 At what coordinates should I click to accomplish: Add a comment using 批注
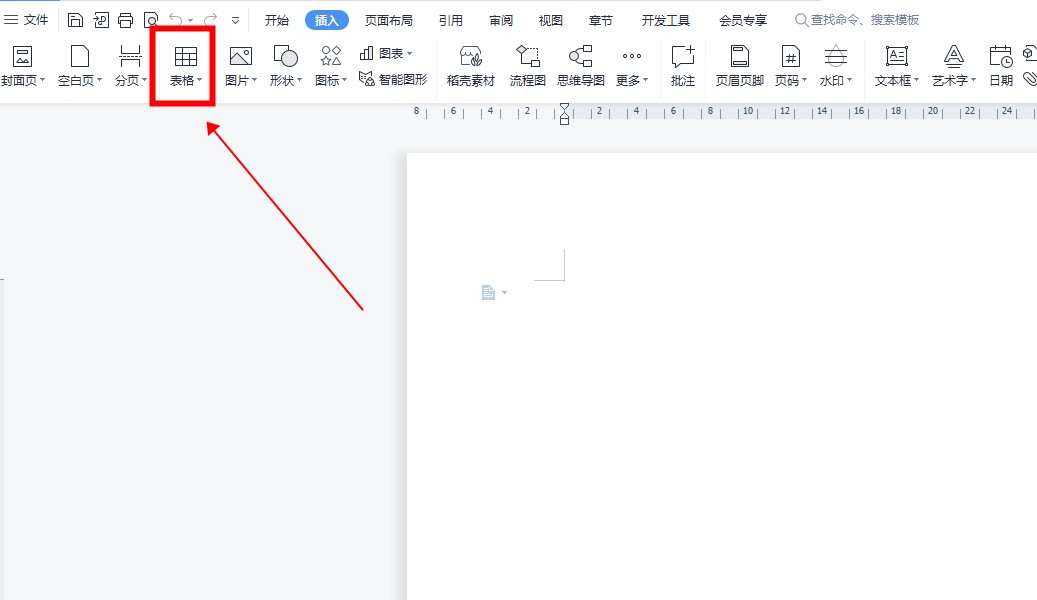click(x=683, y=66)
